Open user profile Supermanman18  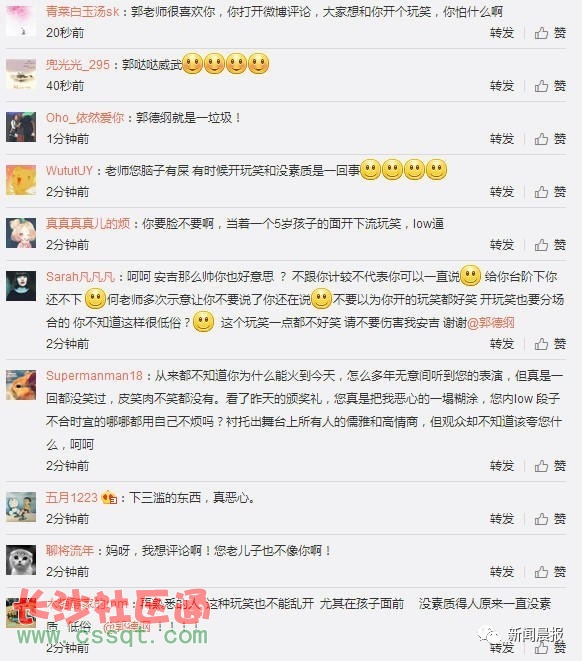pyautogui.click(x=94, y=376)
